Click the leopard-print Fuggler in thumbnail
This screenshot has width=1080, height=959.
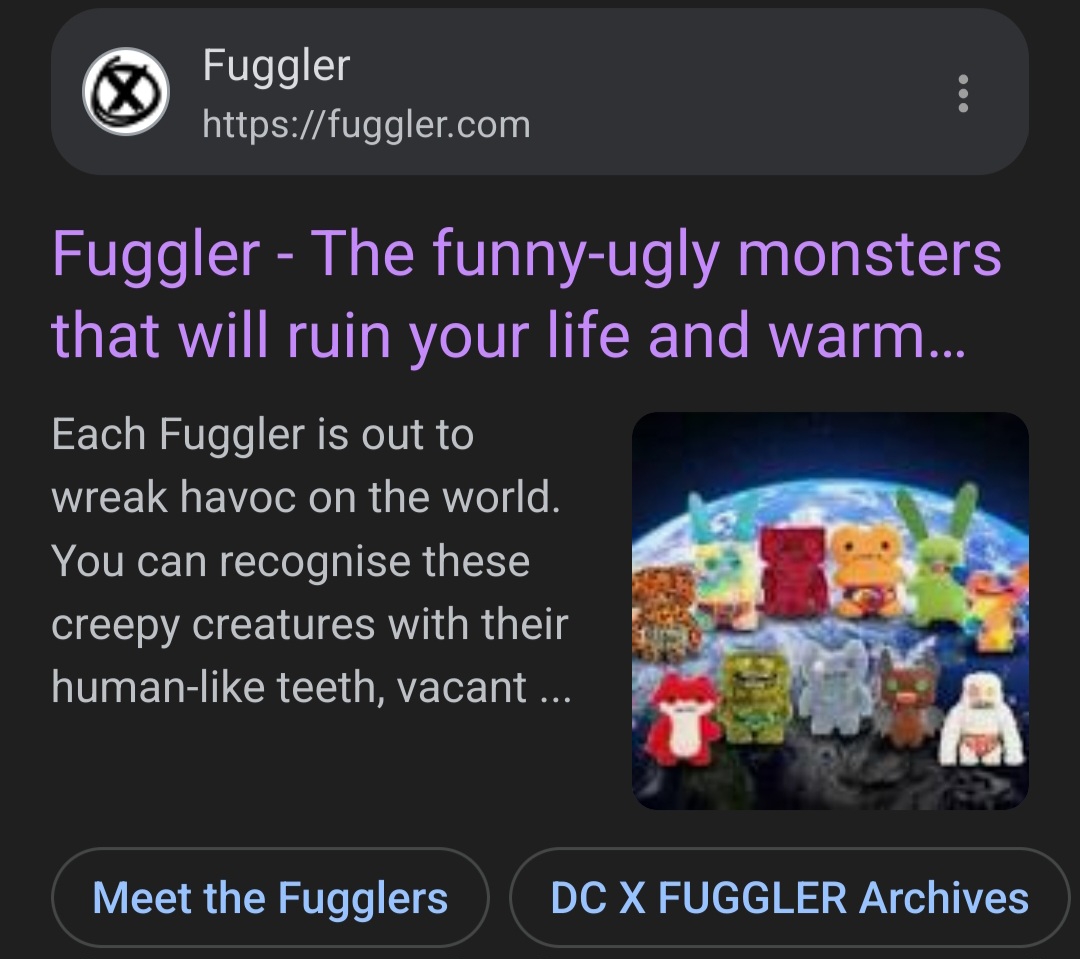pos(665,613)
